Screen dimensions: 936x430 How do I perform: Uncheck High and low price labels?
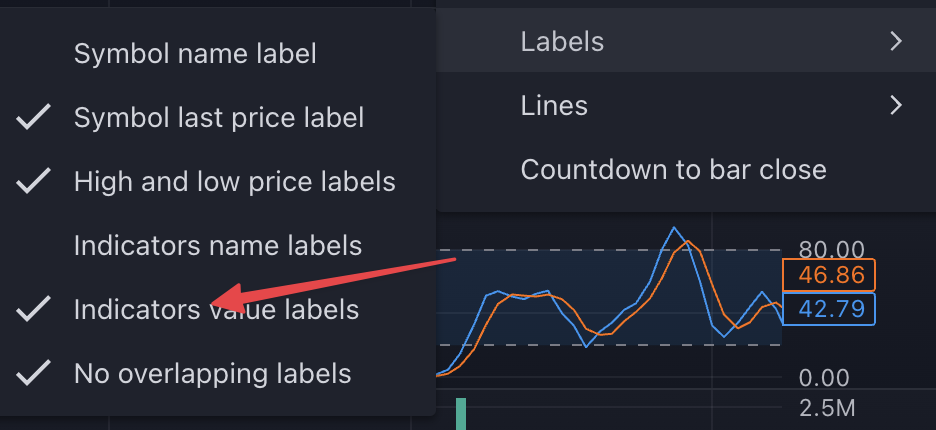234,182
